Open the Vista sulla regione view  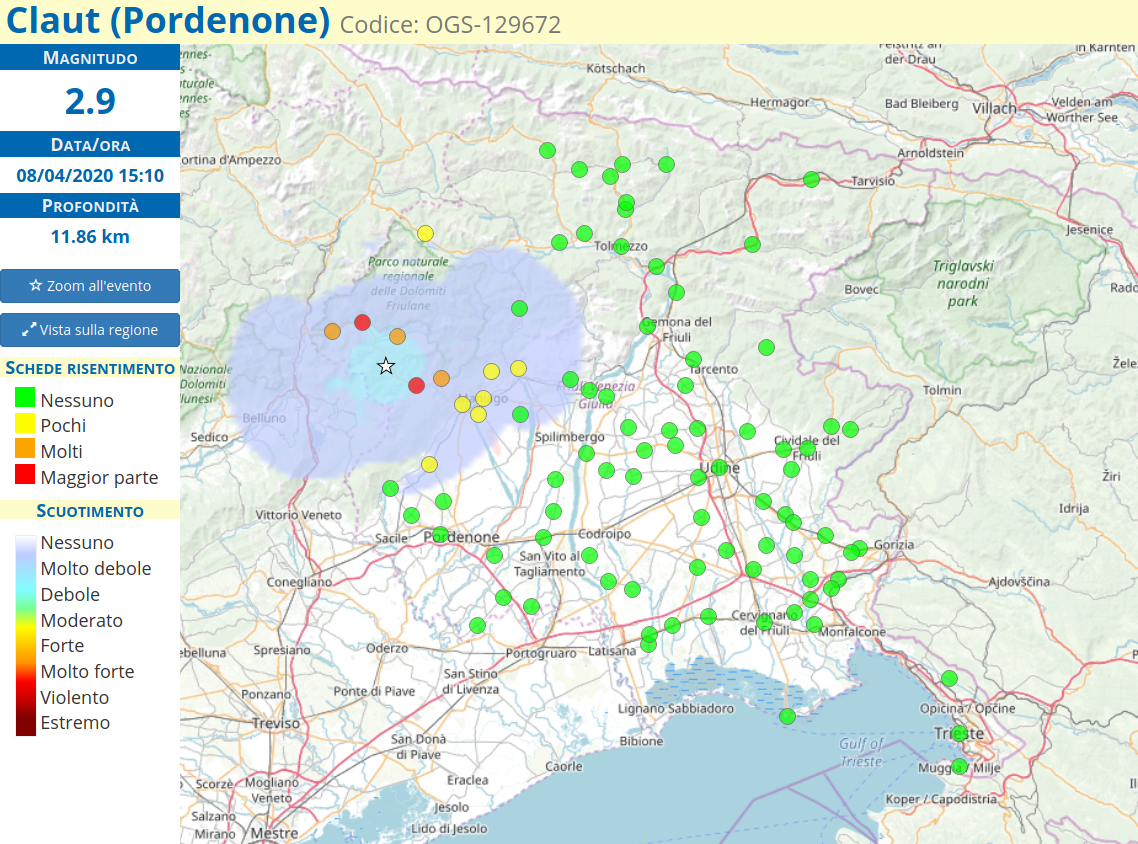click(x=90, y=330)
